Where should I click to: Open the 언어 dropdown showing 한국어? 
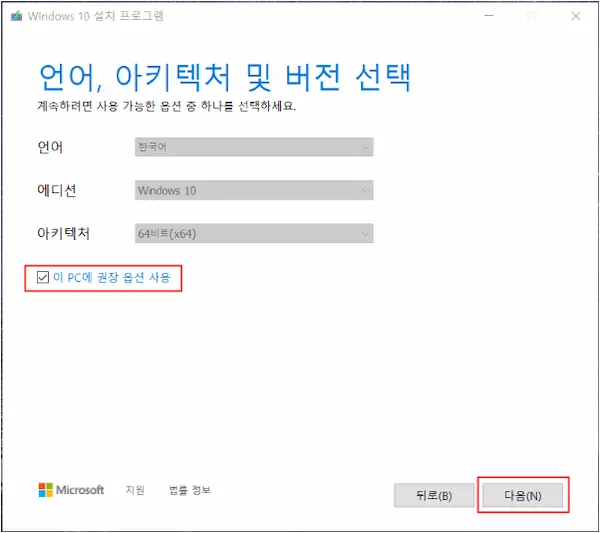[254, 147]
